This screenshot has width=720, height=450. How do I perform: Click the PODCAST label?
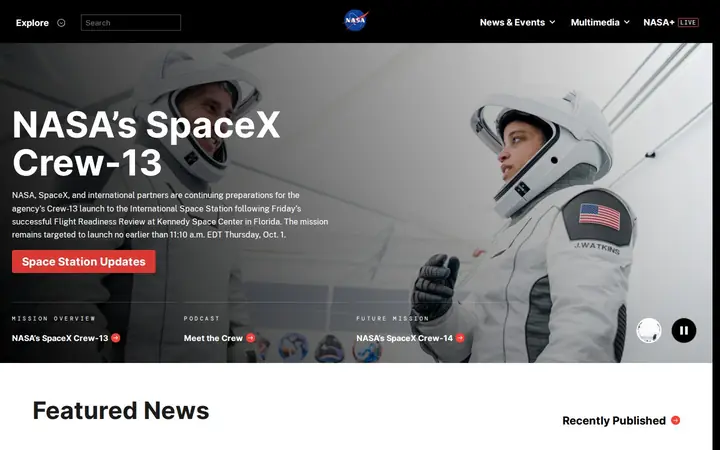202,318
